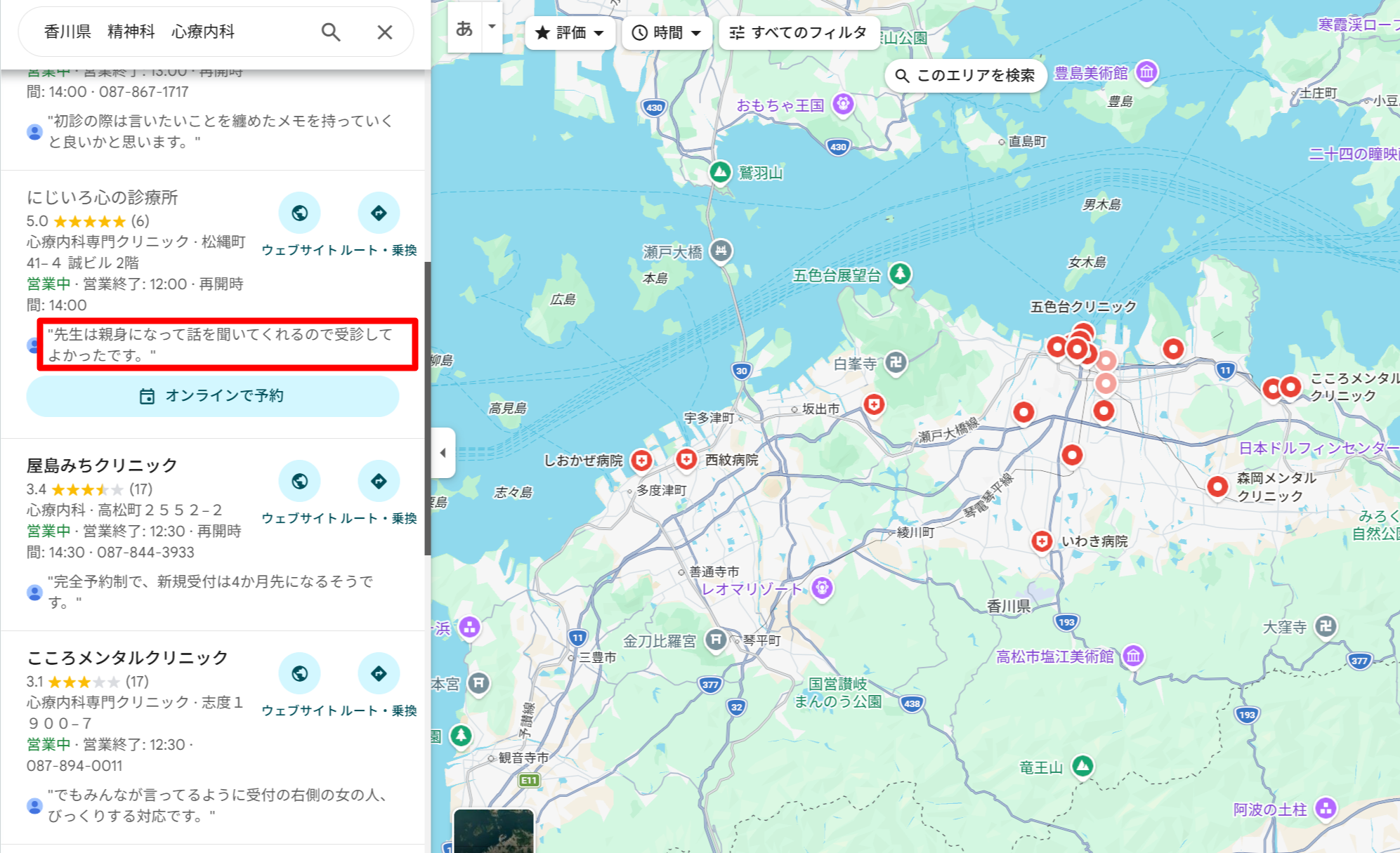Screen dimensions: 1400x853
Task: Click 高松市塩江美術館 museum icon
Action: [x=1133, y=656]
